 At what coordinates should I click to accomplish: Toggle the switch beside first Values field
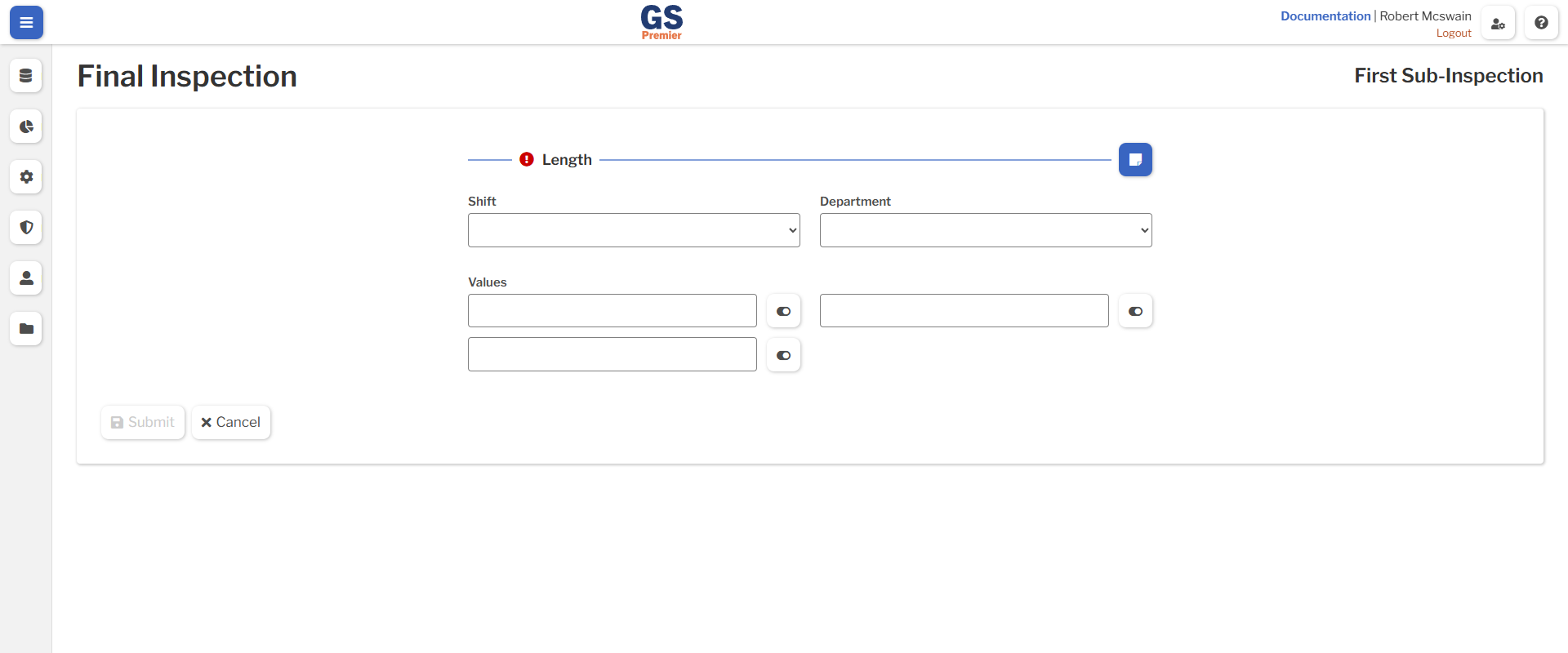coord(783,311)
